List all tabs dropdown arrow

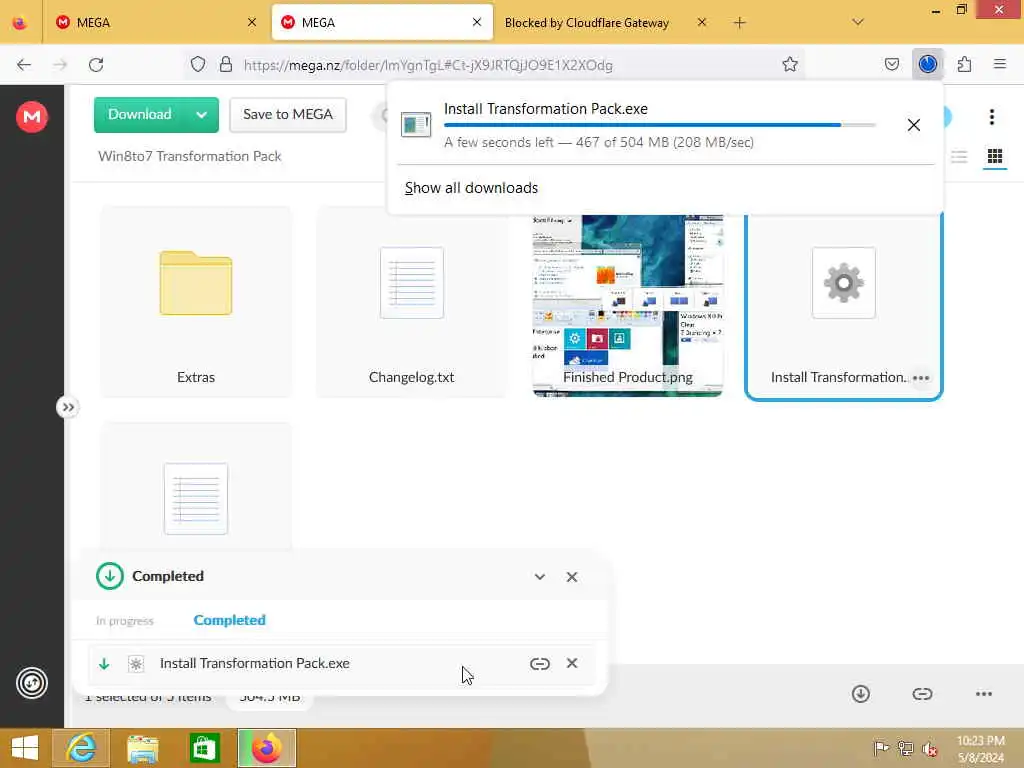tap(857, 22)
